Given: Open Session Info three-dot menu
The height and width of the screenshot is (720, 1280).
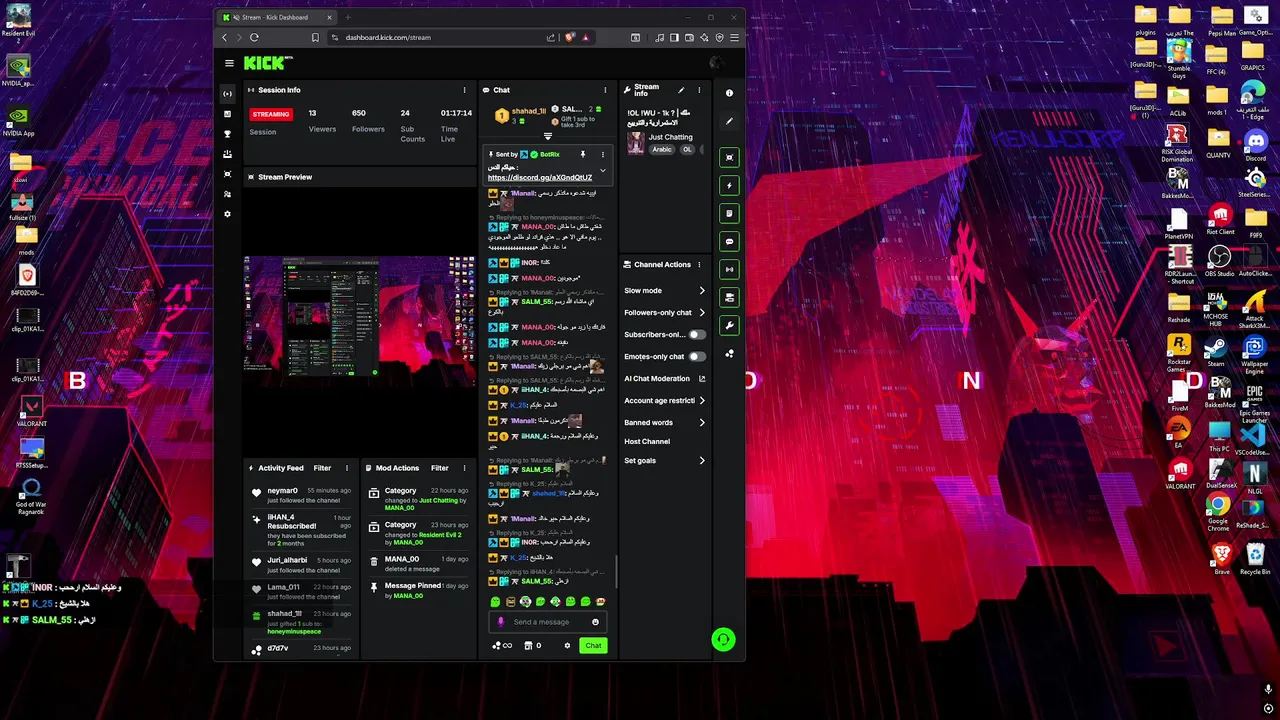Looking at the screenshot, I should click(x=464, y=90).
